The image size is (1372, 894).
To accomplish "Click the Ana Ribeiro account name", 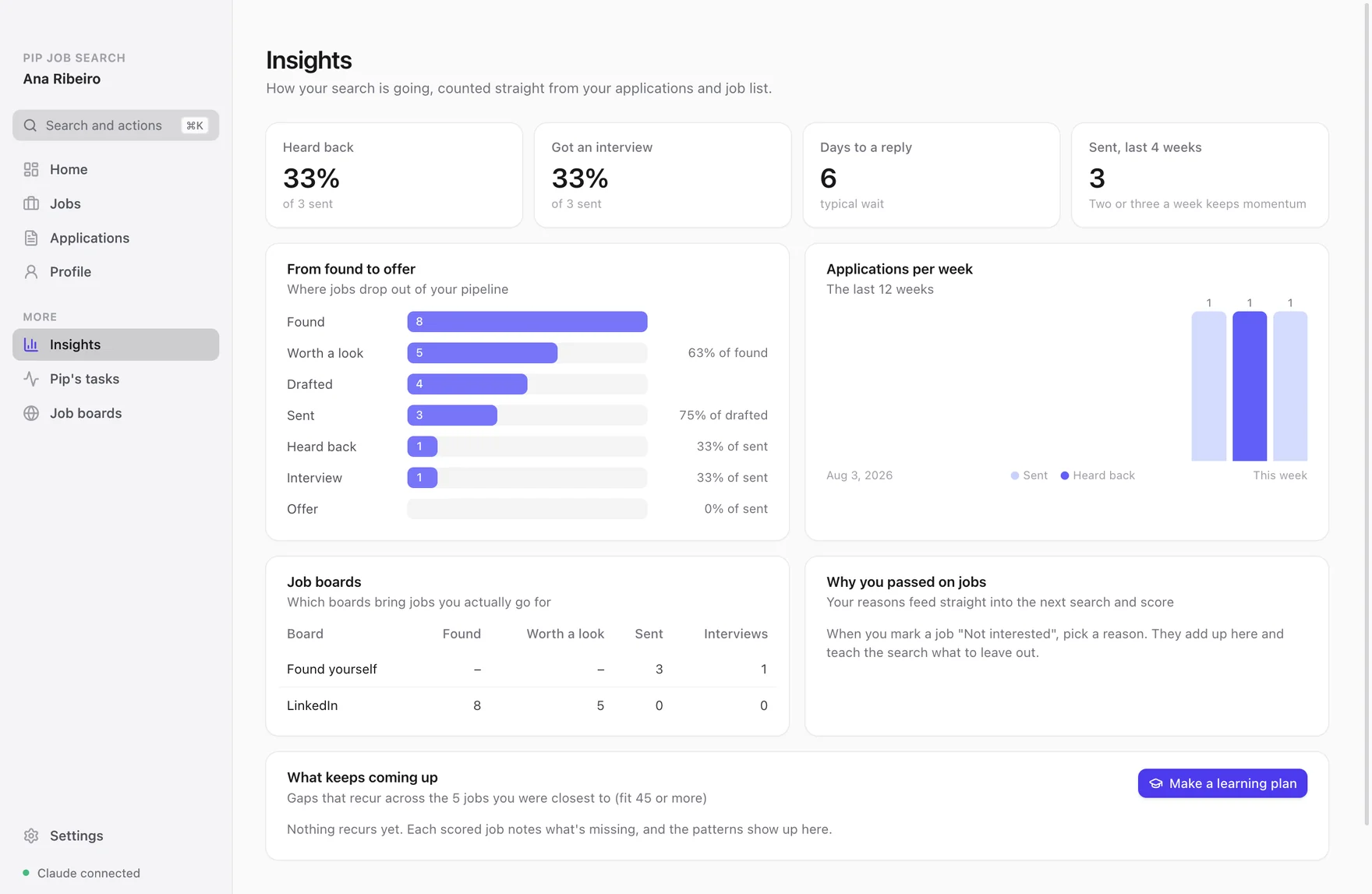I will point(62,79).
